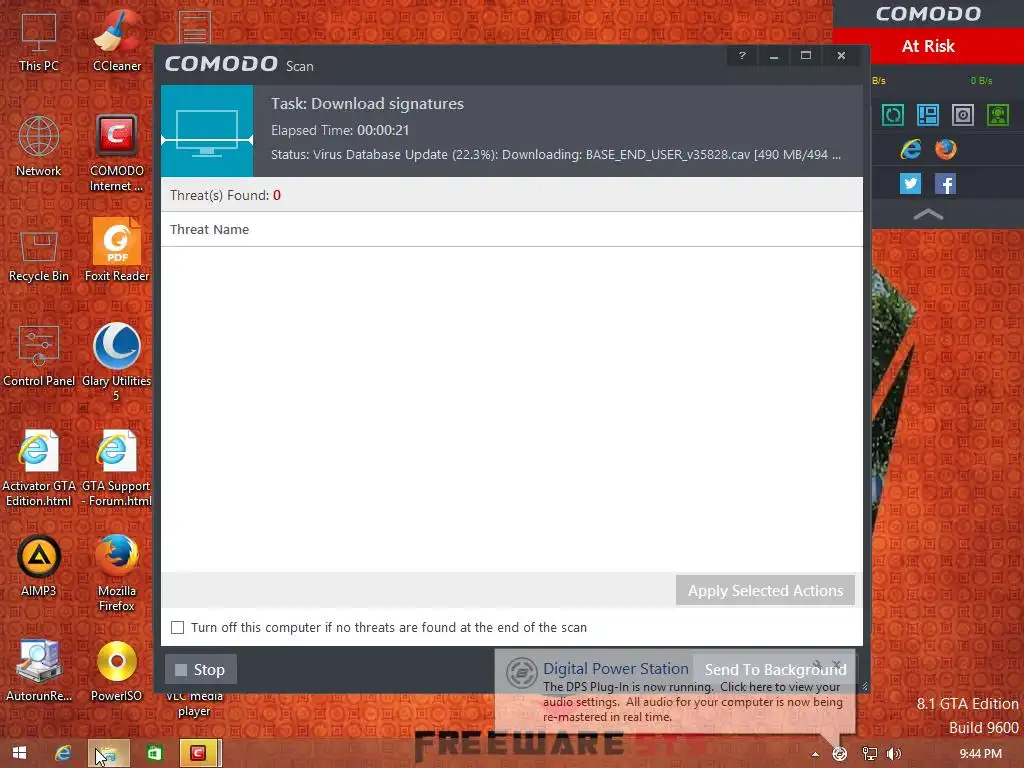Screen dimensions: 1024x768
Task: Open Facebook link in Comodo widget
Action: click(x=946, y=184)
